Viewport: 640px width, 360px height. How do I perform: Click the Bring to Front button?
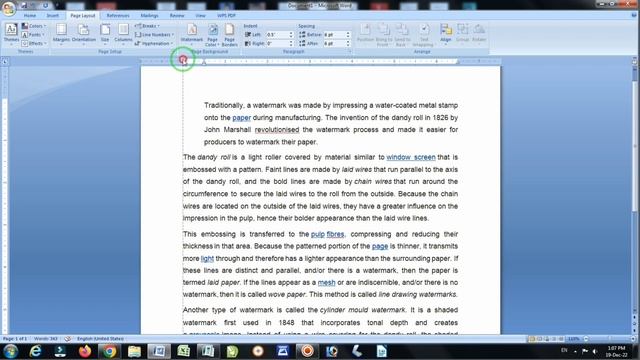coord(384,35)
